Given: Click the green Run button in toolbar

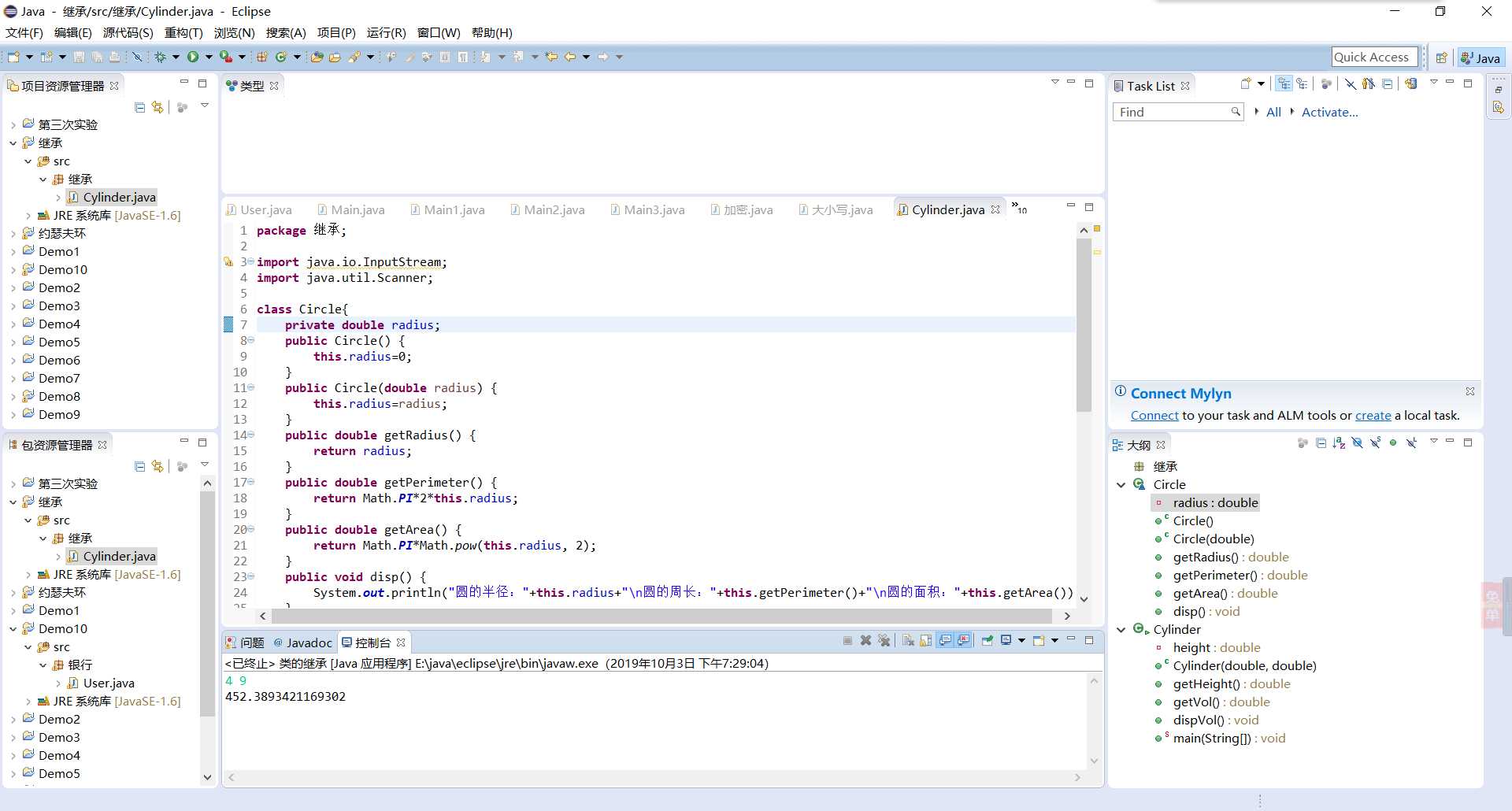Looking at the screenshot, I should [192, 57].
